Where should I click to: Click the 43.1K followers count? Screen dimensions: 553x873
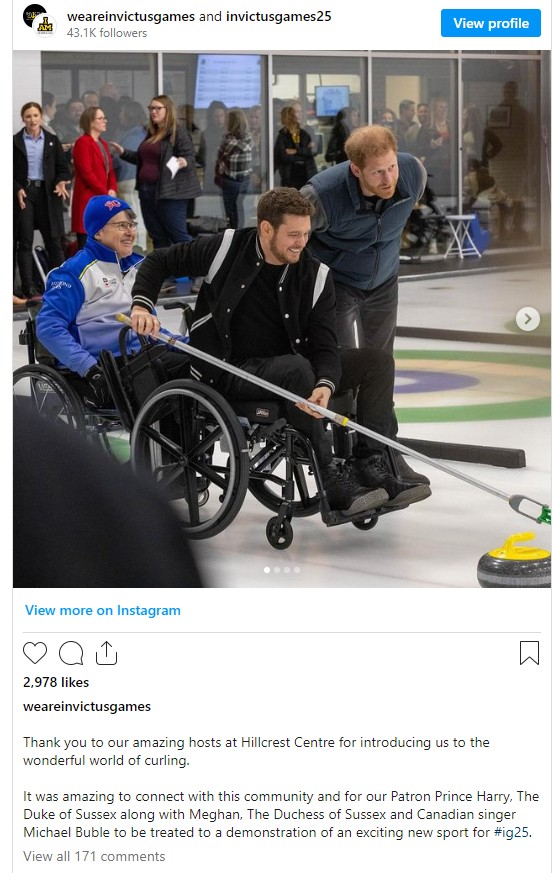[107, 33]
